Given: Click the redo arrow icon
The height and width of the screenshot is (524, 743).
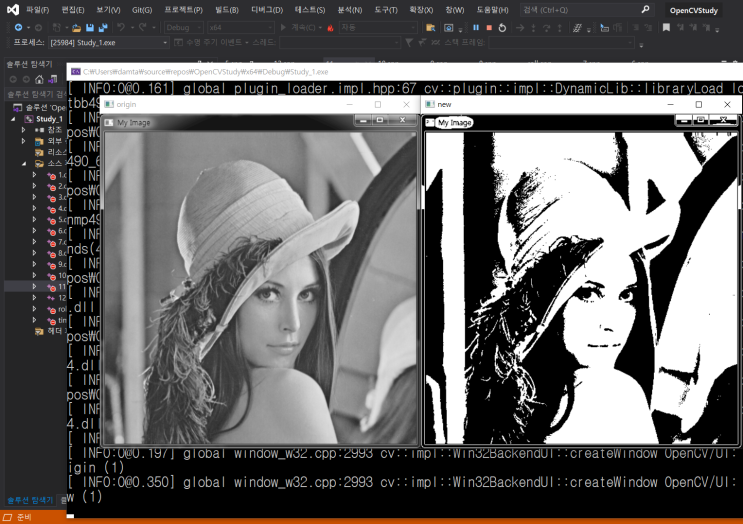Looking at the screenshot, I should (143, 27).
